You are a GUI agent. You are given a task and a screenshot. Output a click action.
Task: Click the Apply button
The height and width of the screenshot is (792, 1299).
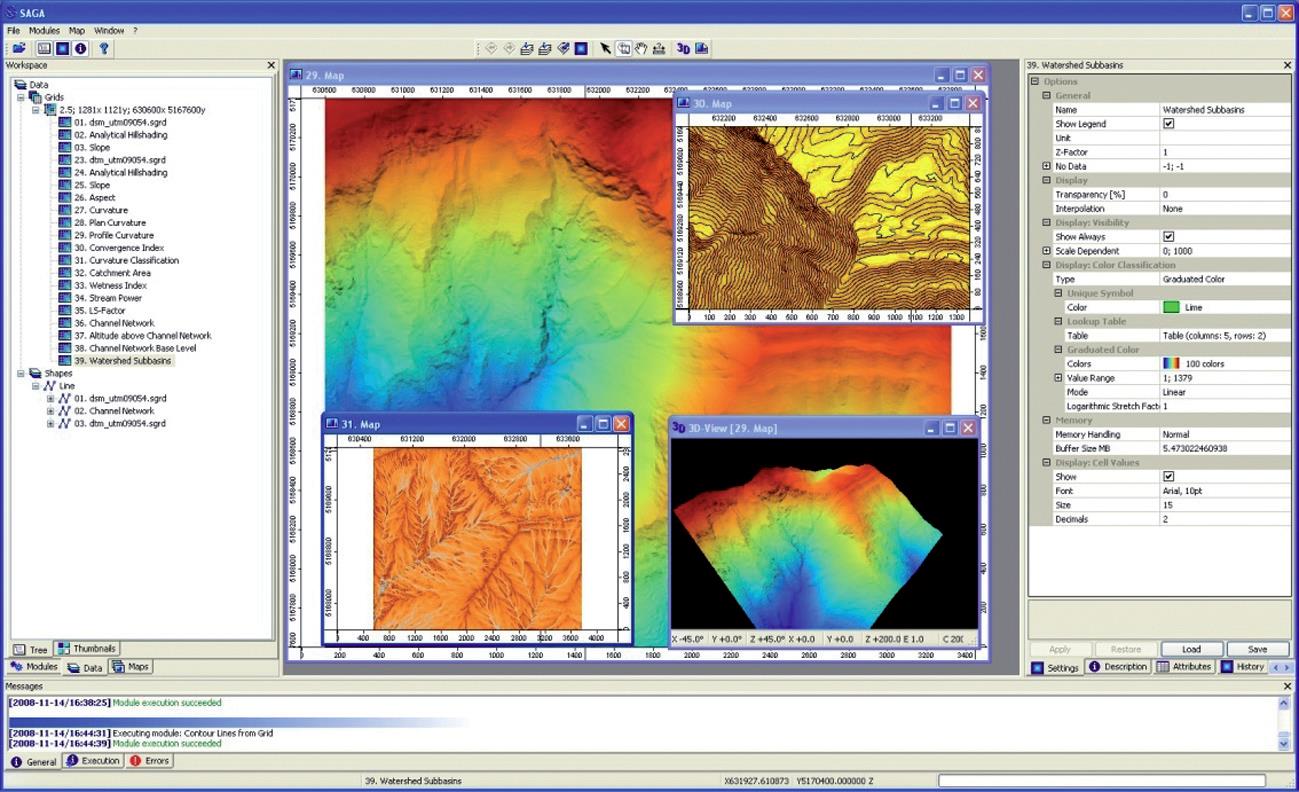tap(1060, 649)
